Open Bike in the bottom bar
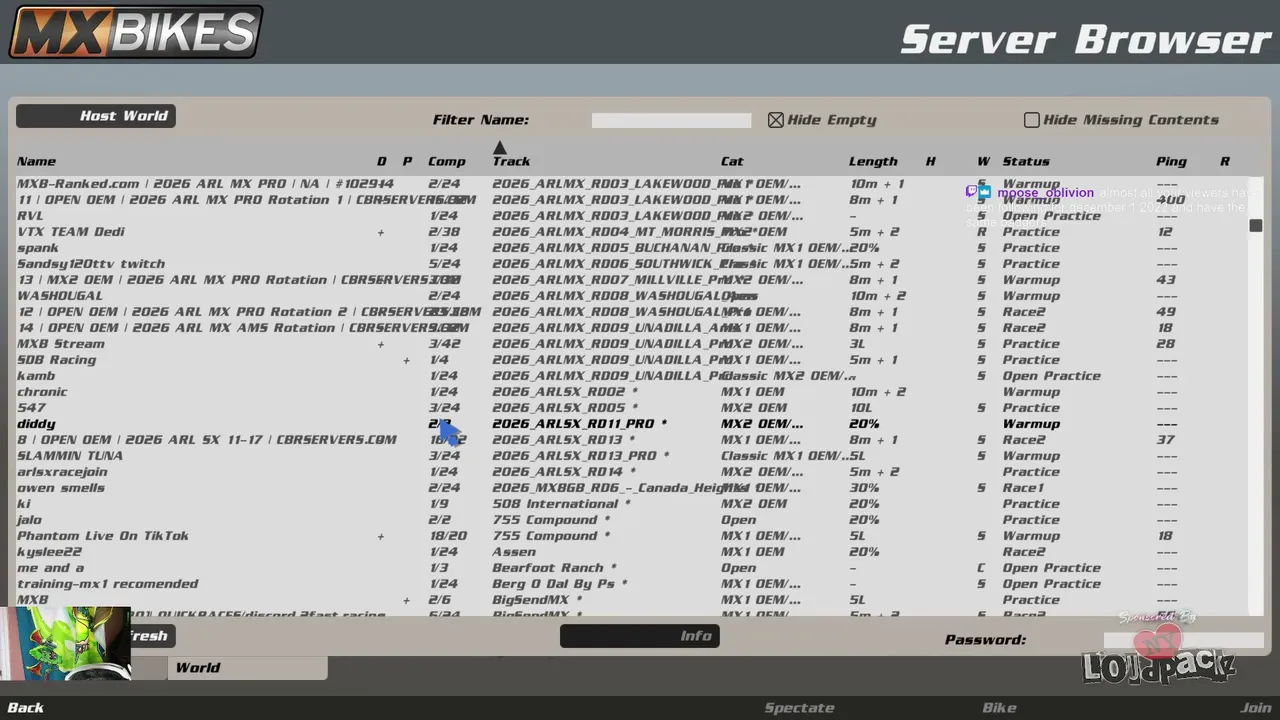 [x=999, y=708]
